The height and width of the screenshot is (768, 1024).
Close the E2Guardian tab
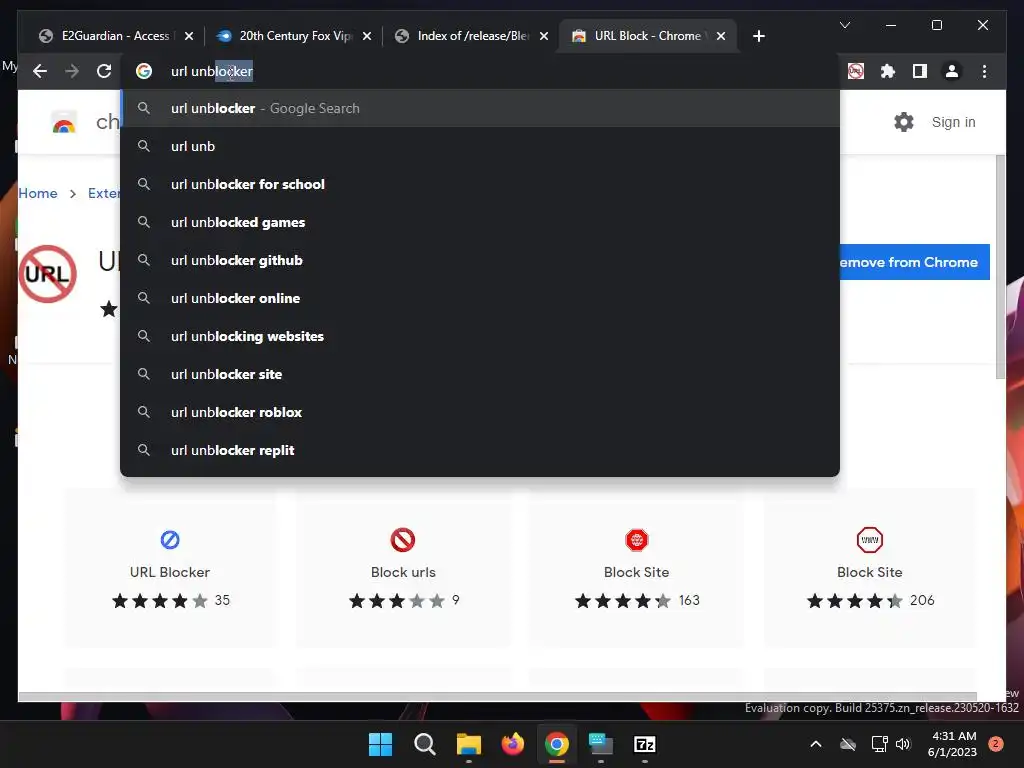(x=189, y=36)
